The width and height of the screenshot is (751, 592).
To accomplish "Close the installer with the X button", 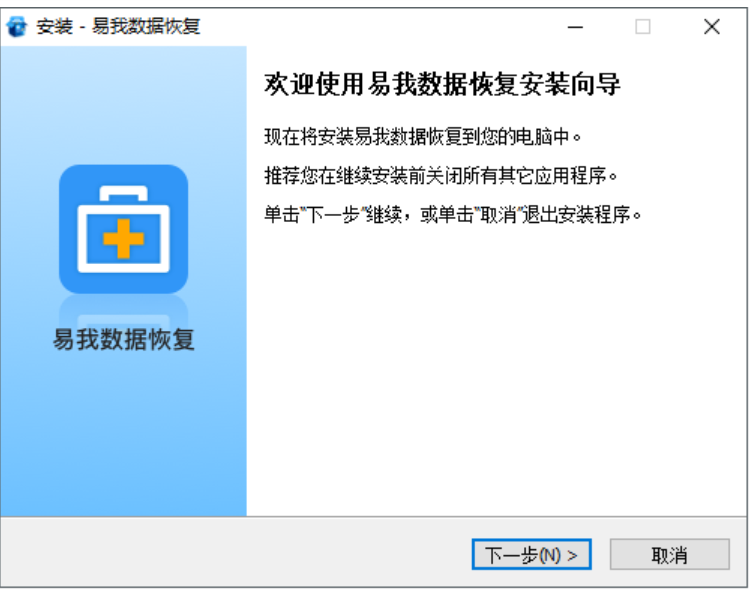I will (712, 27).
